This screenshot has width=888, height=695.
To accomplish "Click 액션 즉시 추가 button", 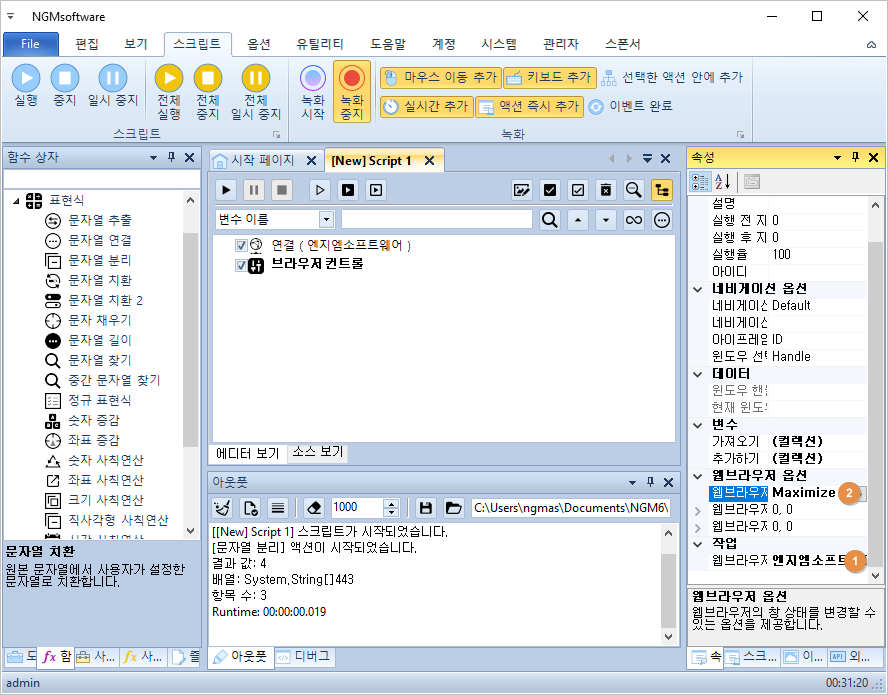I will coord(529,106).
